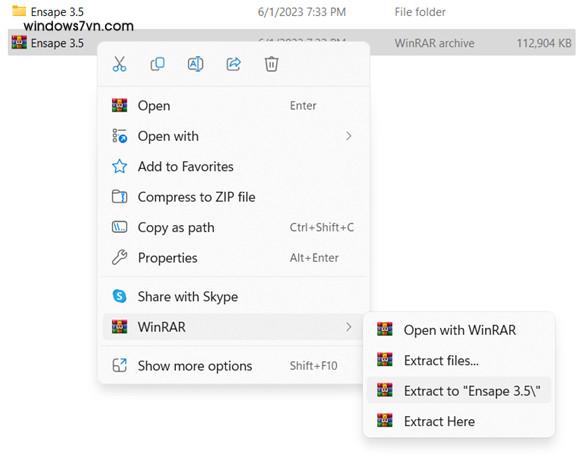Screen dimensions: 584x456
Task: Expand the Open with submenu
Action: click(234, 136)
